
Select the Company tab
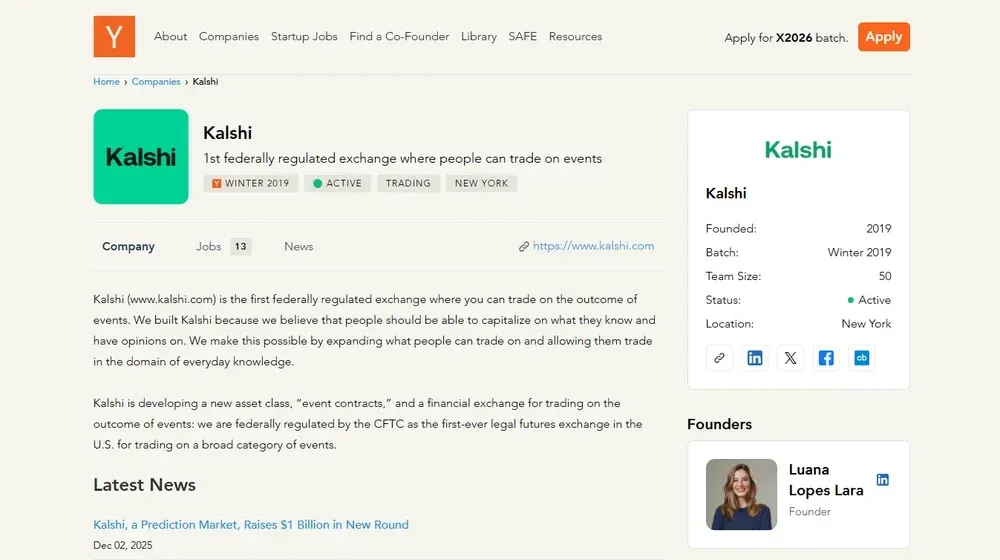click(128, 246)
